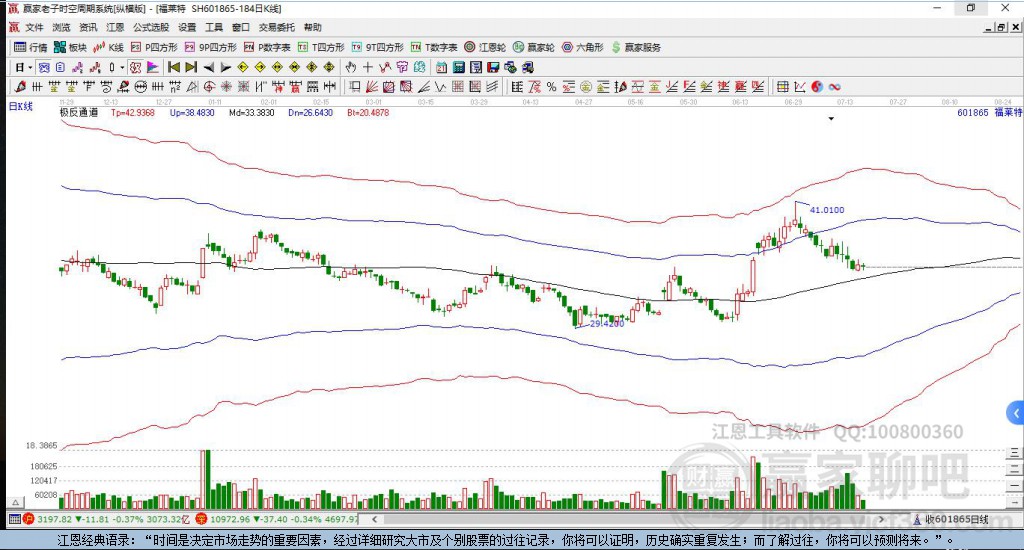Screen dimensions: 1024x550
Task: Click the horizontal scrollbar right arrow
Action: 881,519
